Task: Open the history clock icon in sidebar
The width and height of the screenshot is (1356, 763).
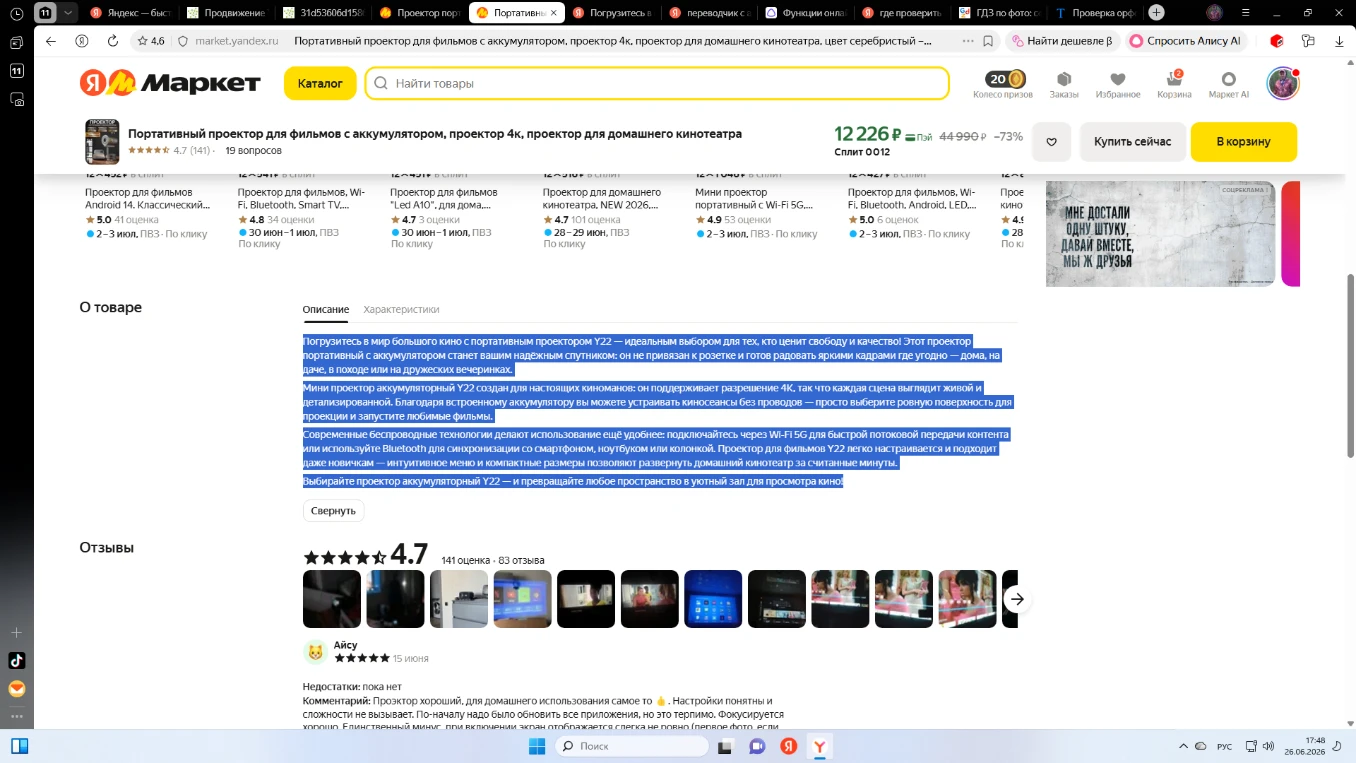Action: [x=16, y=14]
